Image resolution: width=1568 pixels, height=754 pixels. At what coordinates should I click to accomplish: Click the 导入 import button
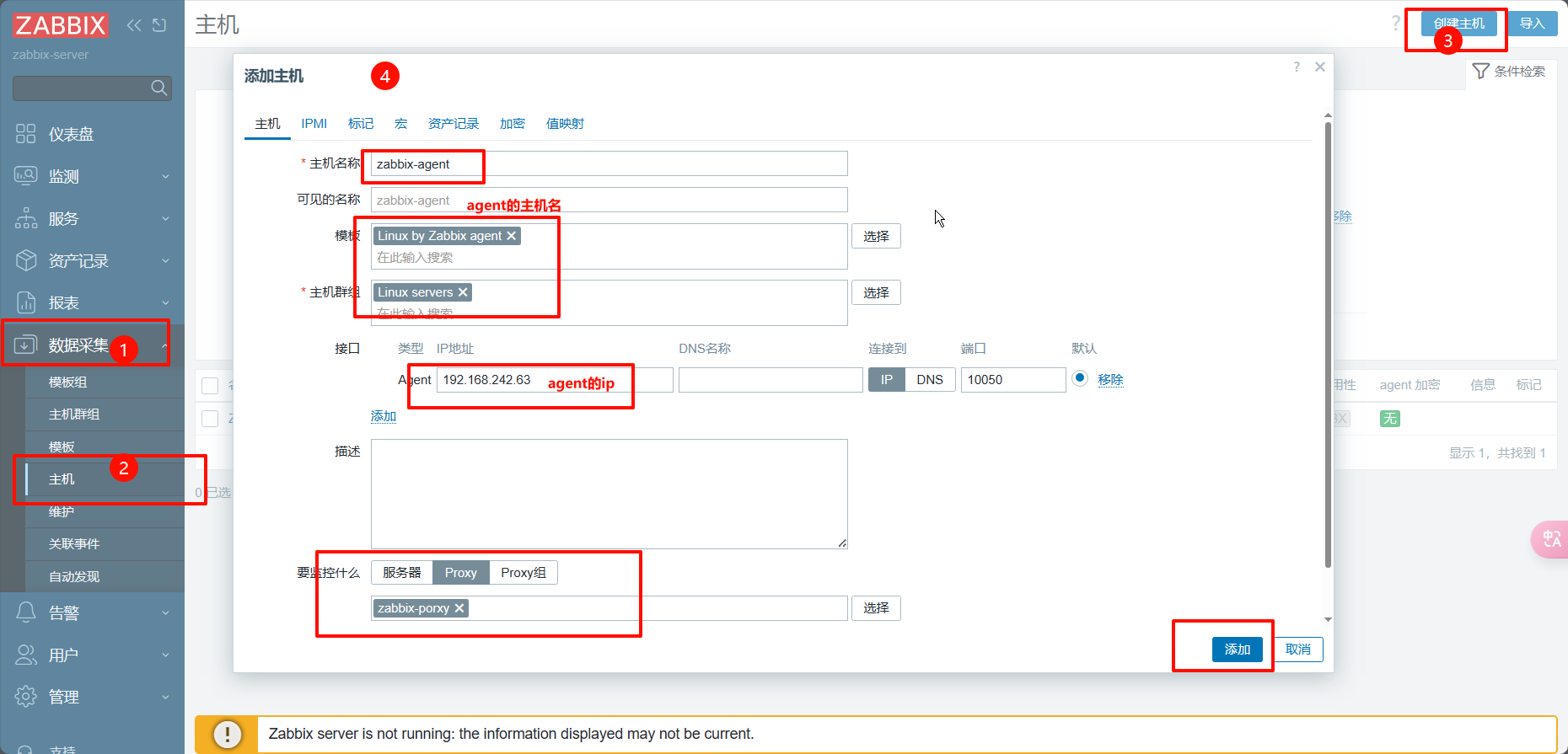point(1533,24)
